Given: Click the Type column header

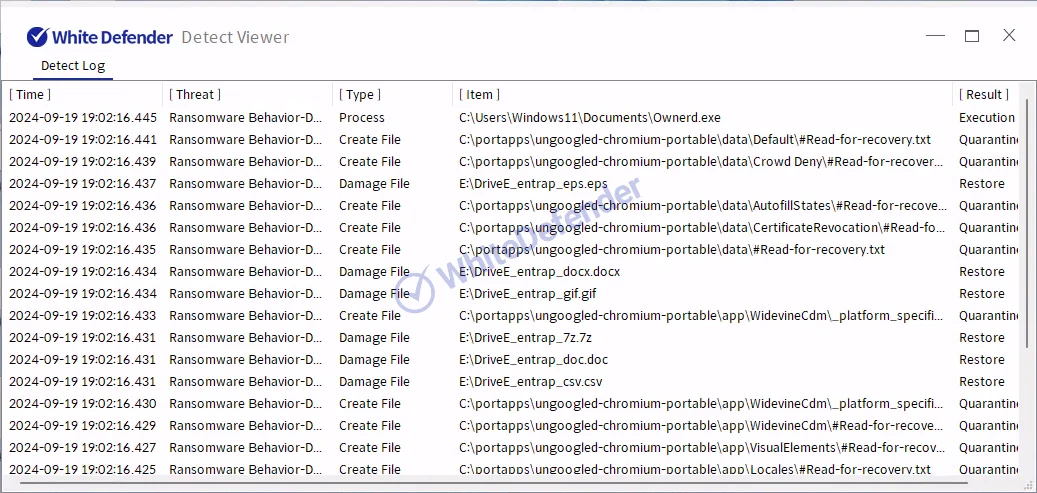Looking at the screenshot, I should [360, 94].
